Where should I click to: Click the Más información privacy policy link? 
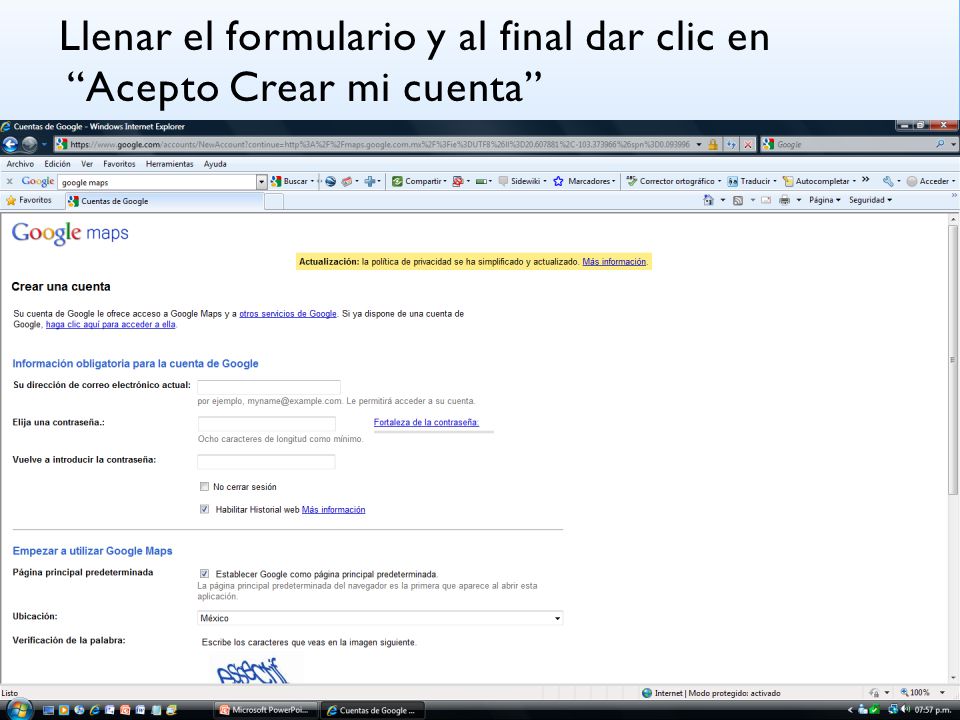[x=613, y=261]
